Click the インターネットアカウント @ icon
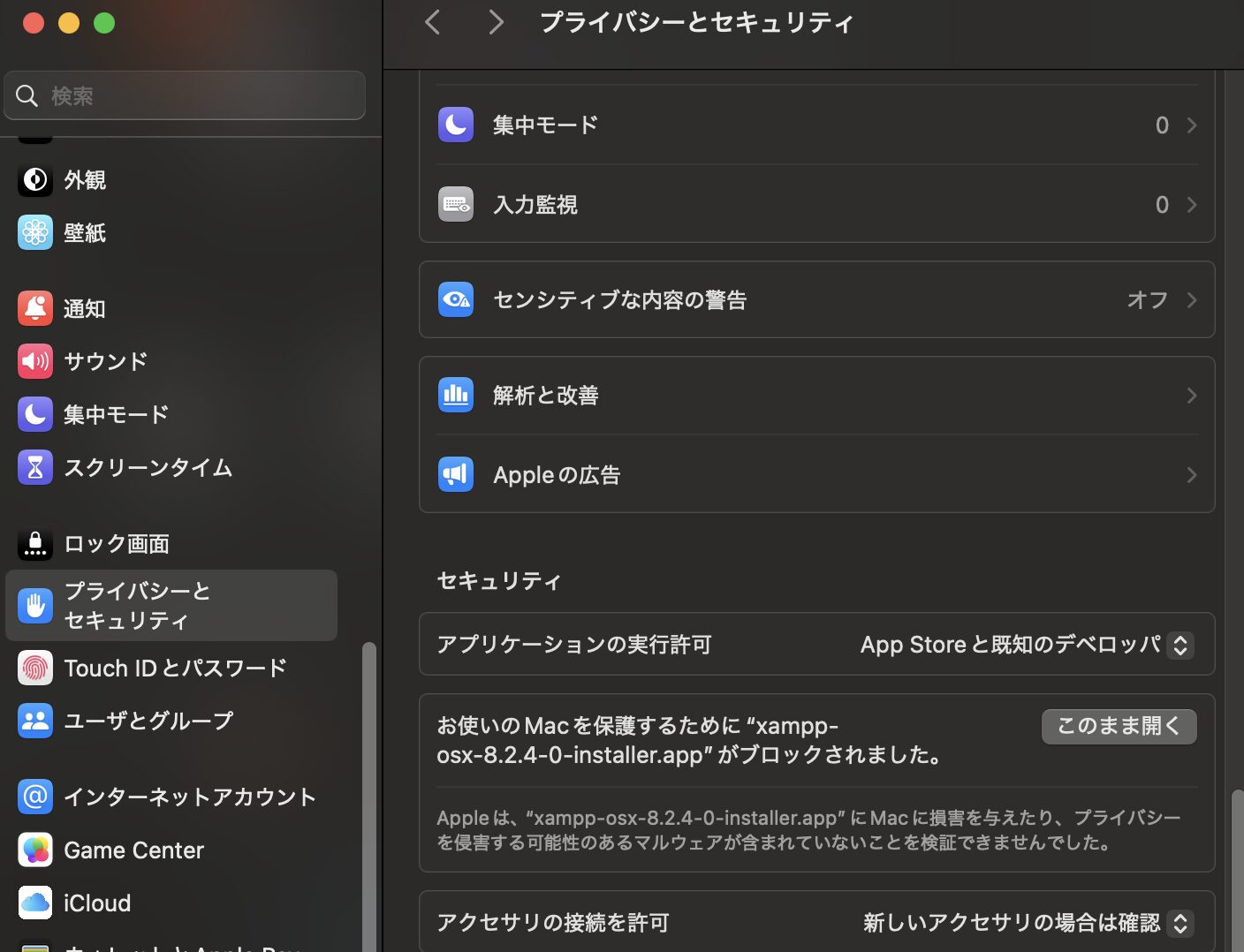 (35, 797)
